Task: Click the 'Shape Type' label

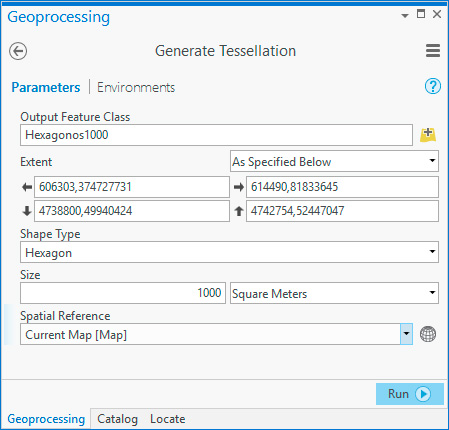Action: click(50, 234)
